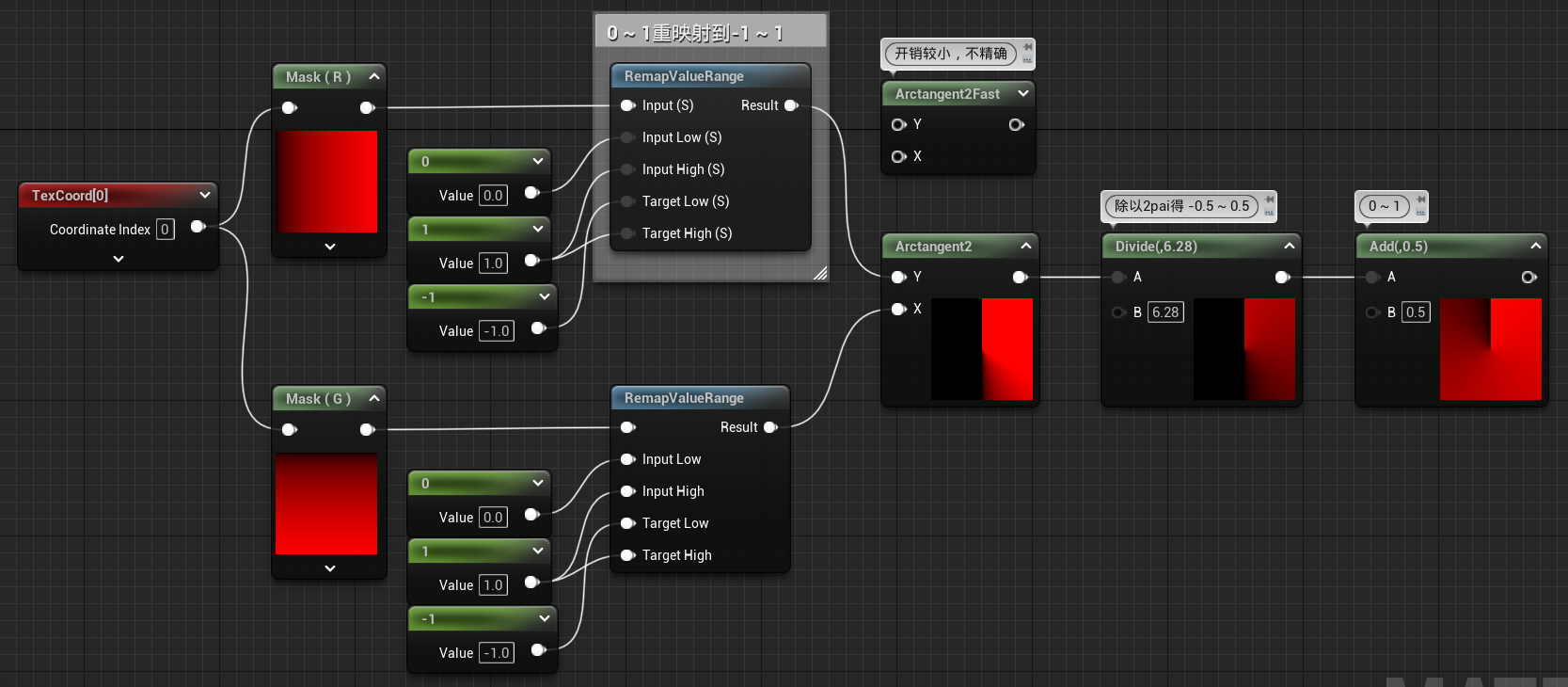Click the Mask (G) output pin
Image resolution: width=1568 pixels, height=687 pixels.
[x=368, y=429]
